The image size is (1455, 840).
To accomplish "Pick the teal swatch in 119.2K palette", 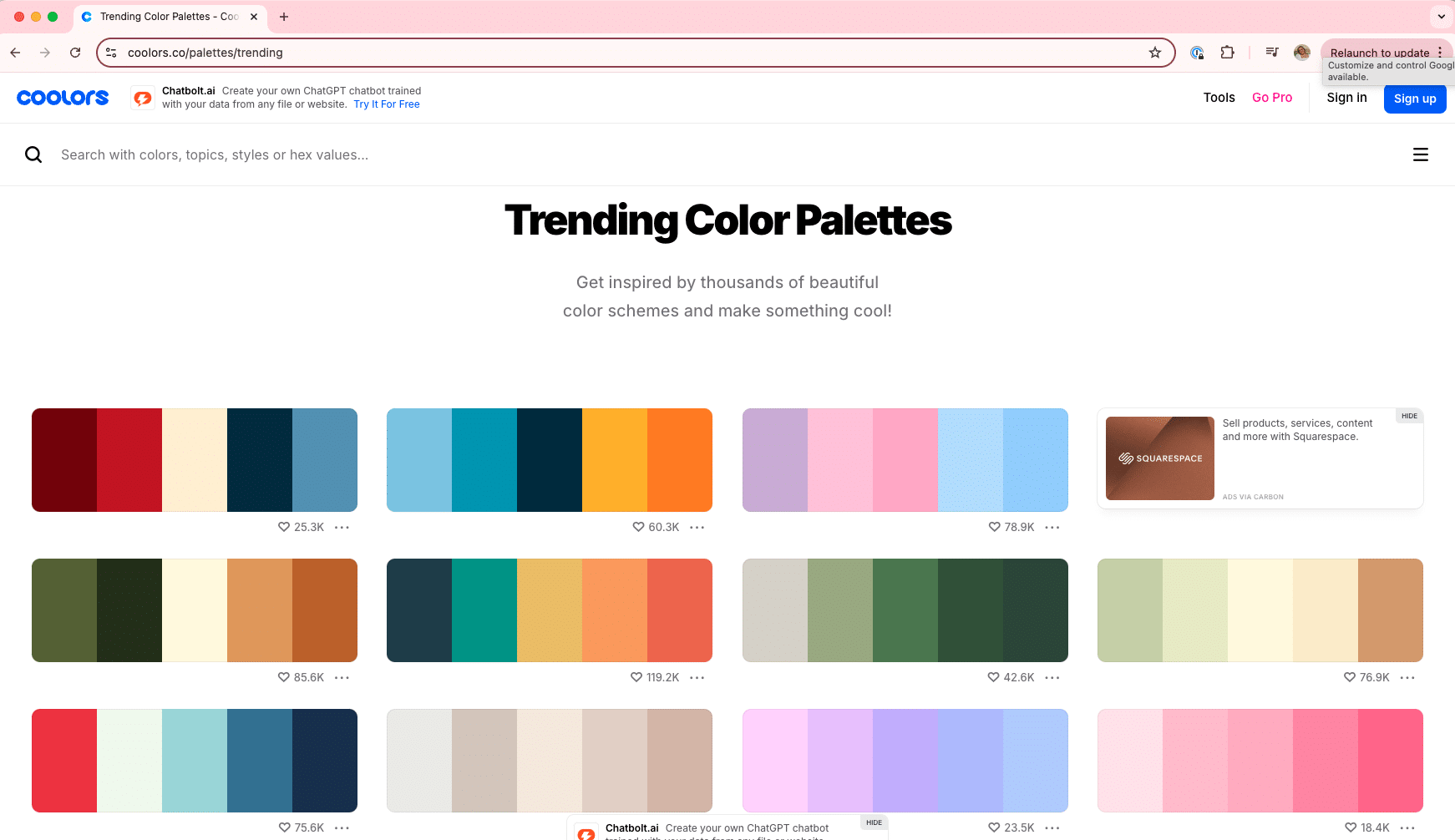I will [484, 610].
